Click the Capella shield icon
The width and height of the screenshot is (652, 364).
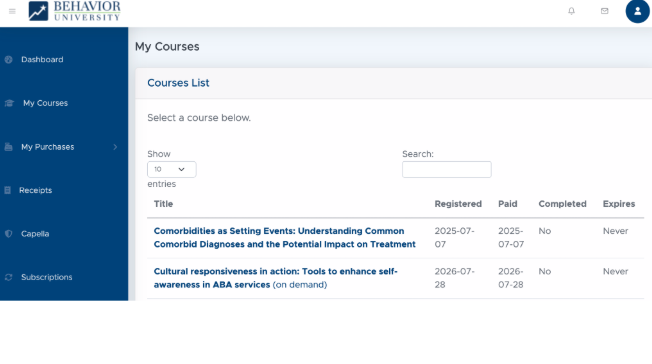pyautogui.click(x=8, y=234)
